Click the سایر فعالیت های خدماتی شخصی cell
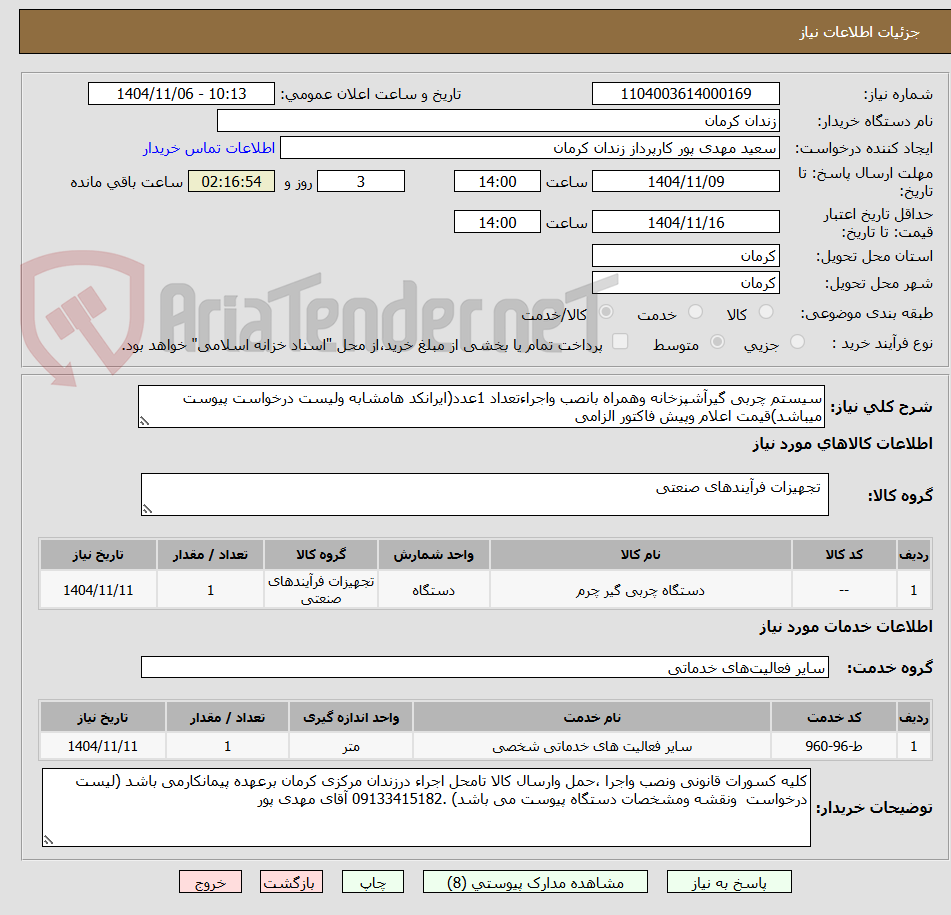This screenshot has width=951, height=915. click(592, 746)
